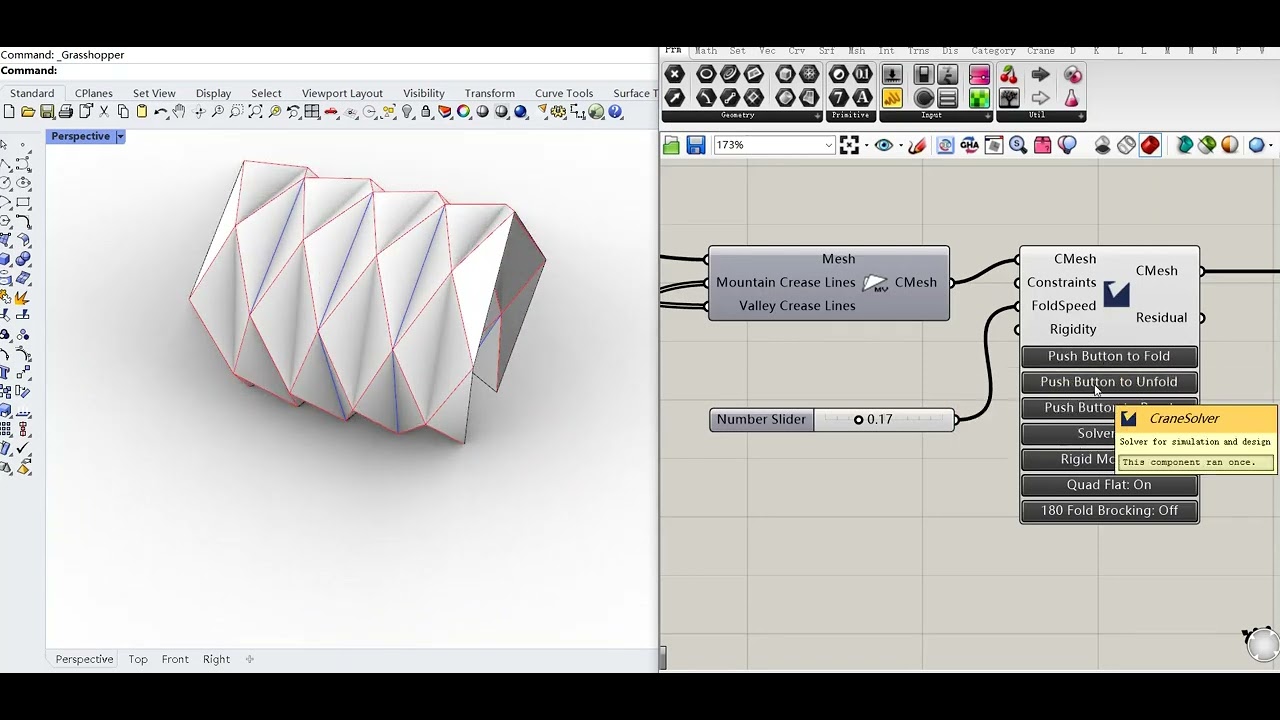Toggle the eye preview settings icon

(883, 146)
